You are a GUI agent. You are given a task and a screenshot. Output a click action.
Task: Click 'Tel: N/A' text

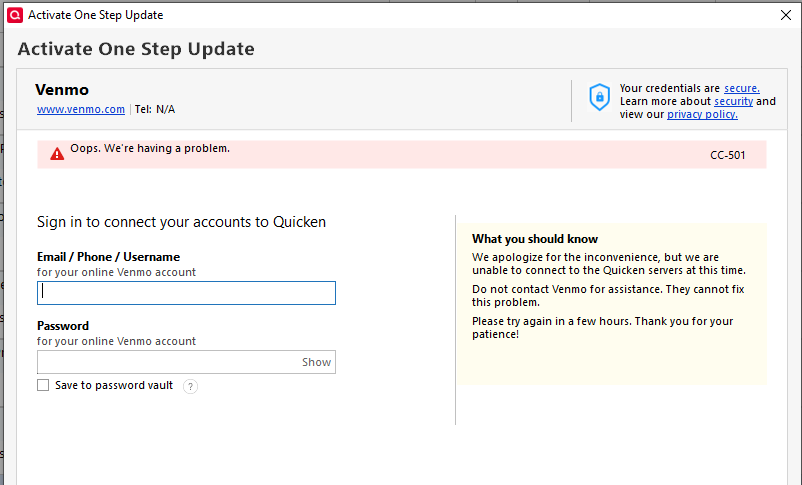pyautogui.click(x=155, y=109)
